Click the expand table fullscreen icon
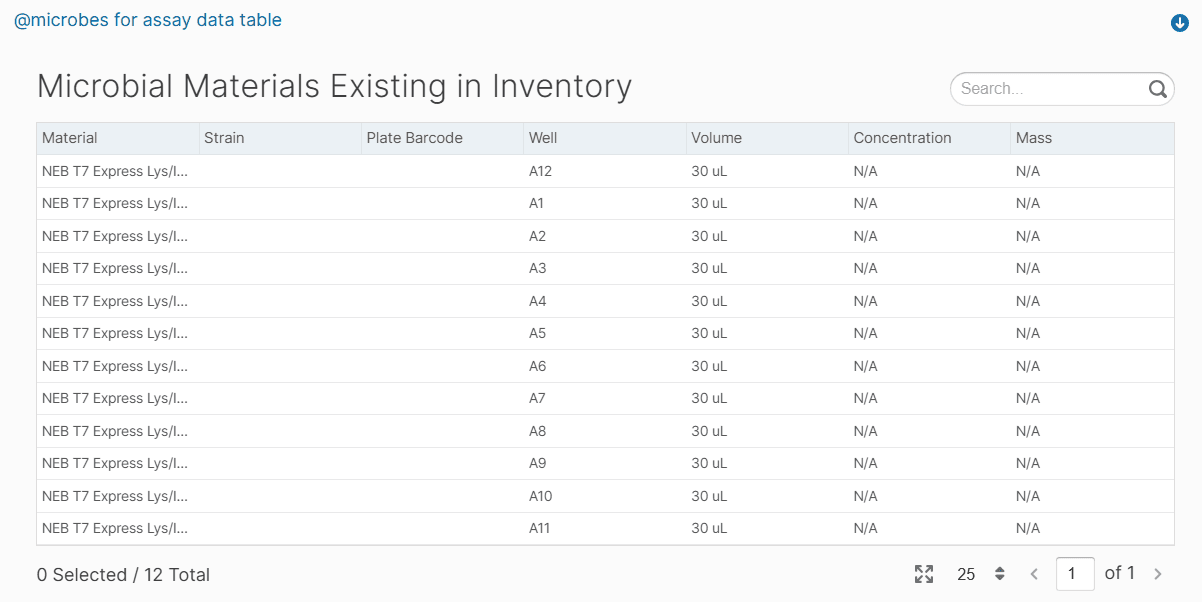1202x602 pixels. click(x=924, y=574)
